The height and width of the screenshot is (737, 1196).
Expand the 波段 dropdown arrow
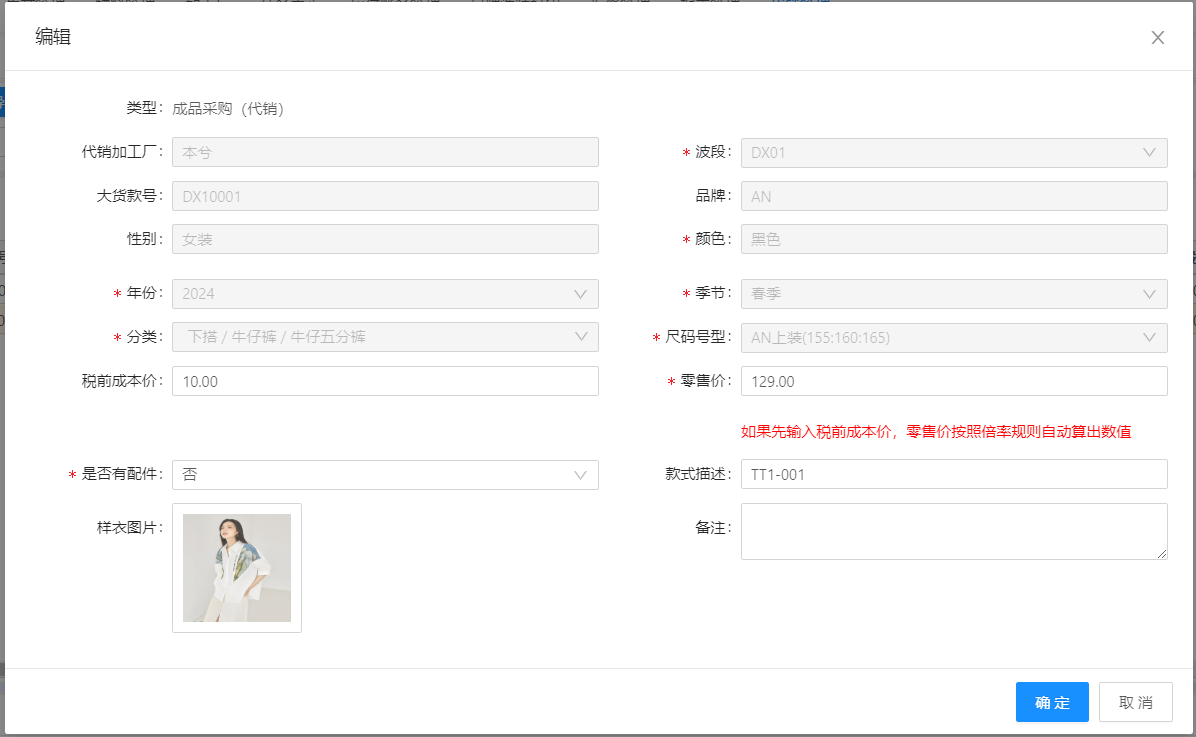1149,153
